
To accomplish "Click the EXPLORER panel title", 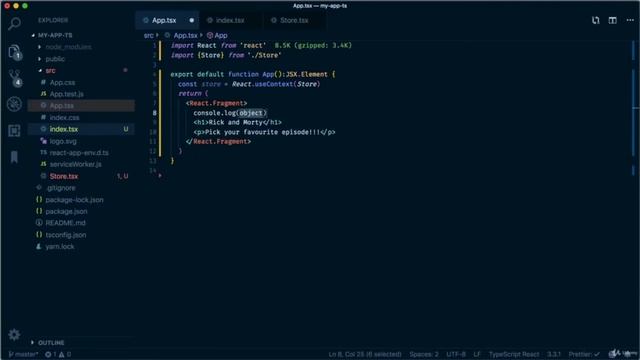I will tap(53, 20).
